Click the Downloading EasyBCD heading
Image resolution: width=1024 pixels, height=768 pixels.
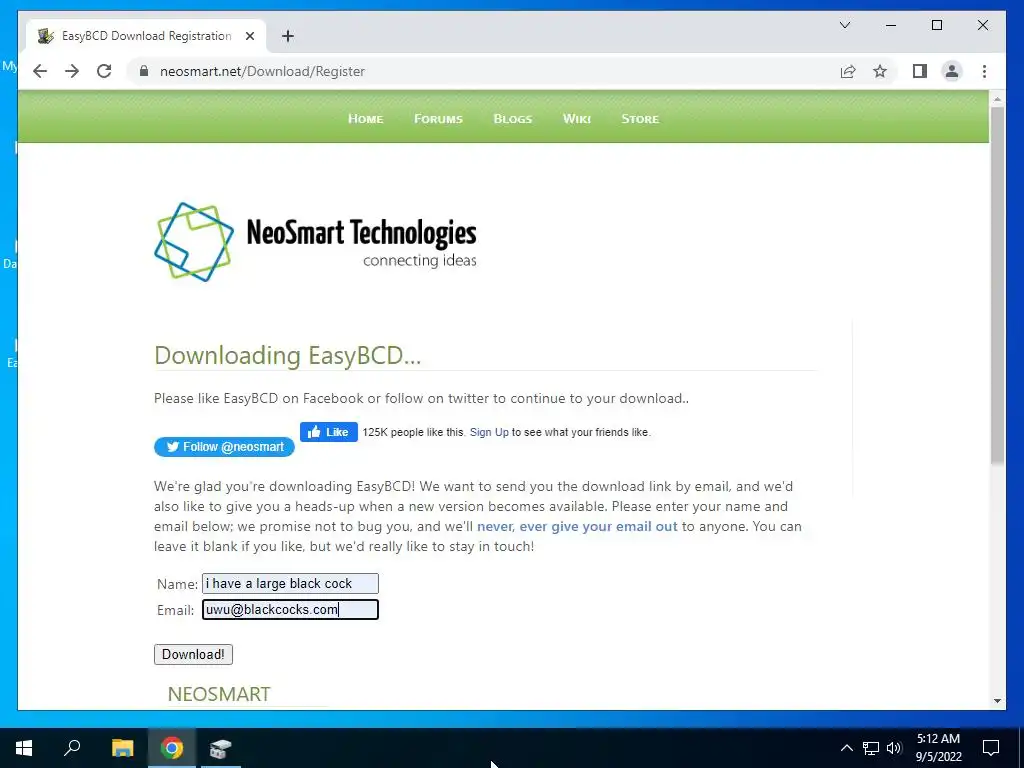pyautogui.click(x=287, y=355)
